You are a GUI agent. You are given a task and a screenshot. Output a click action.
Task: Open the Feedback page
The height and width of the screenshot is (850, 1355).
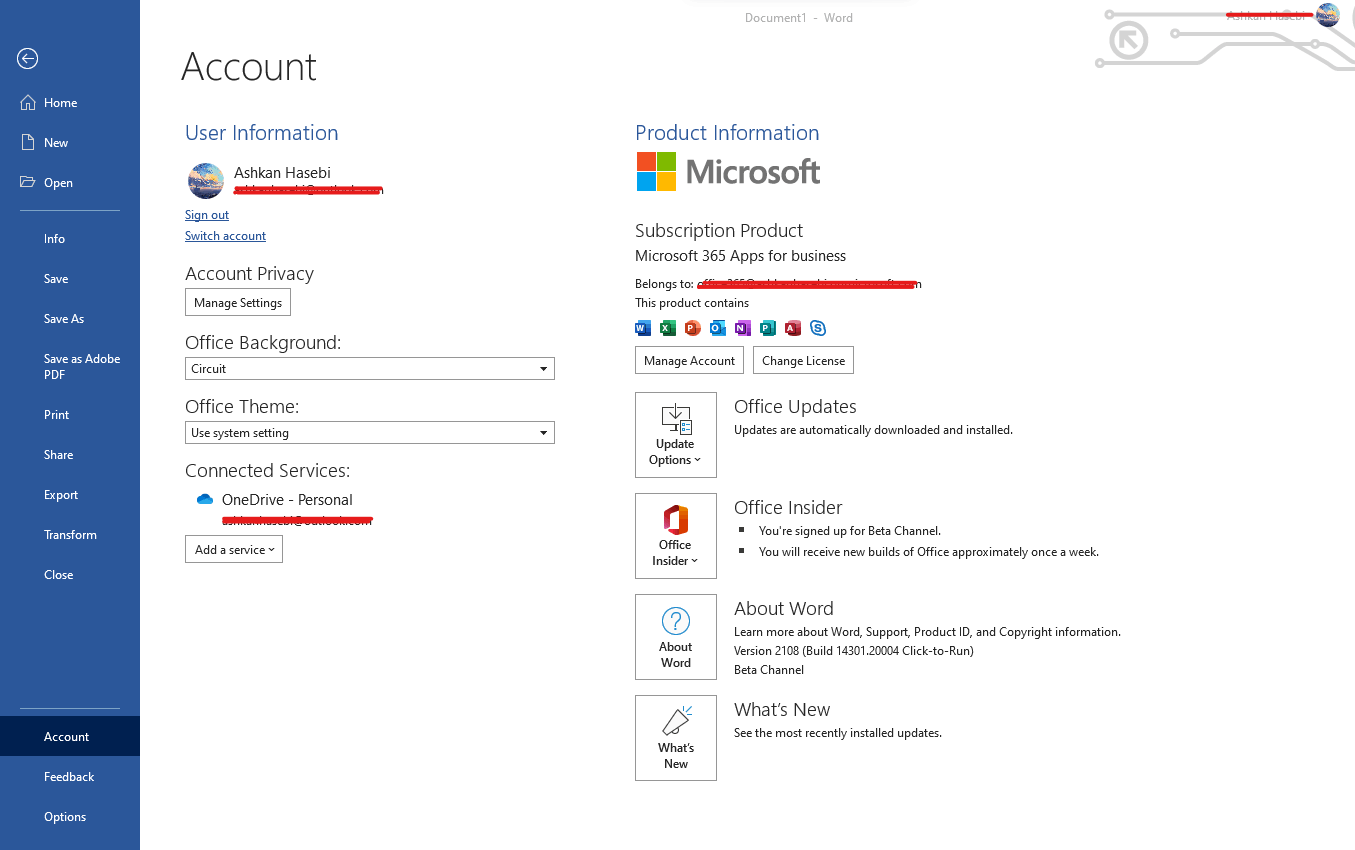[x=70, y=777]
